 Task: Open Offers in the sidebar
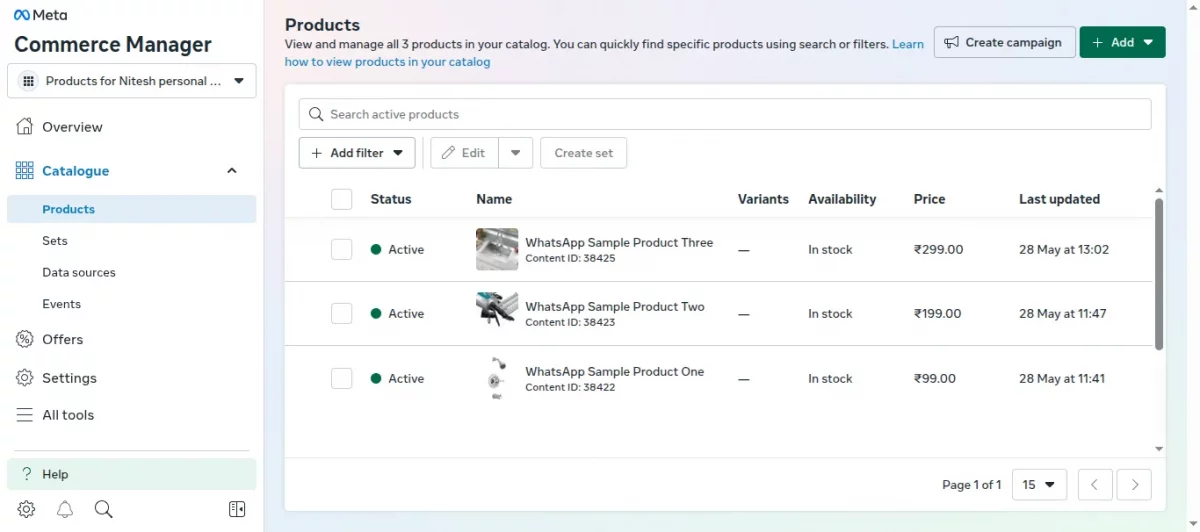click(132, 339)
